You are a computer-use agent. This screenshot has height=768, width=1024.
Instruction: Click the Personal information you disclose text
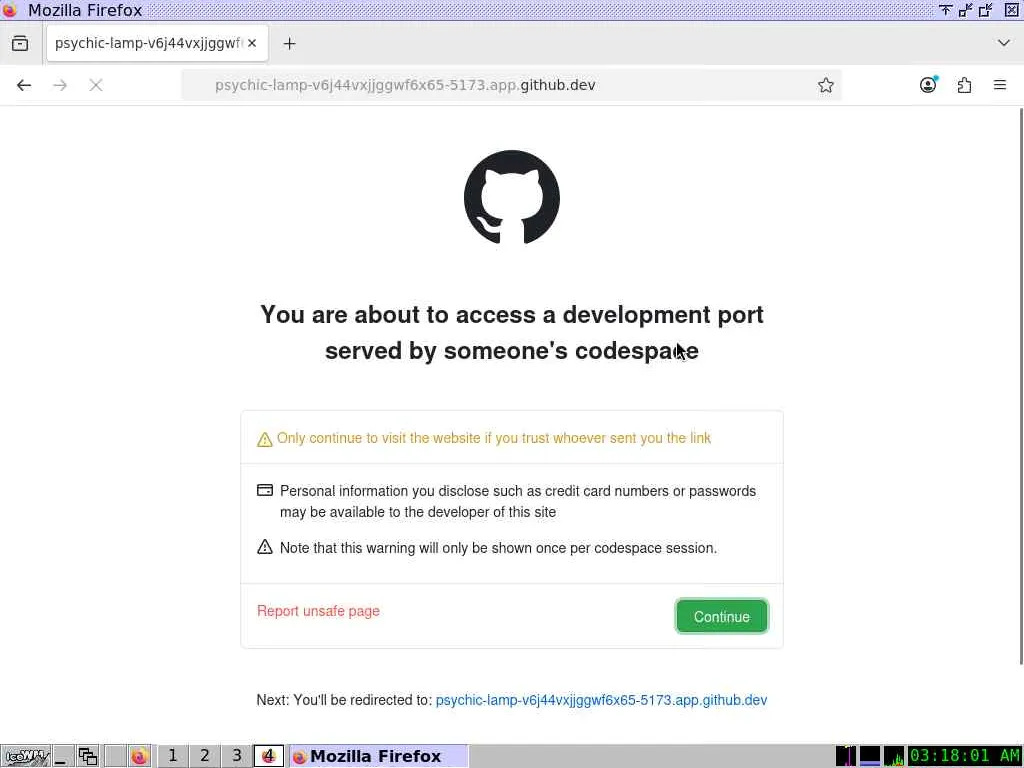point(518,501)
